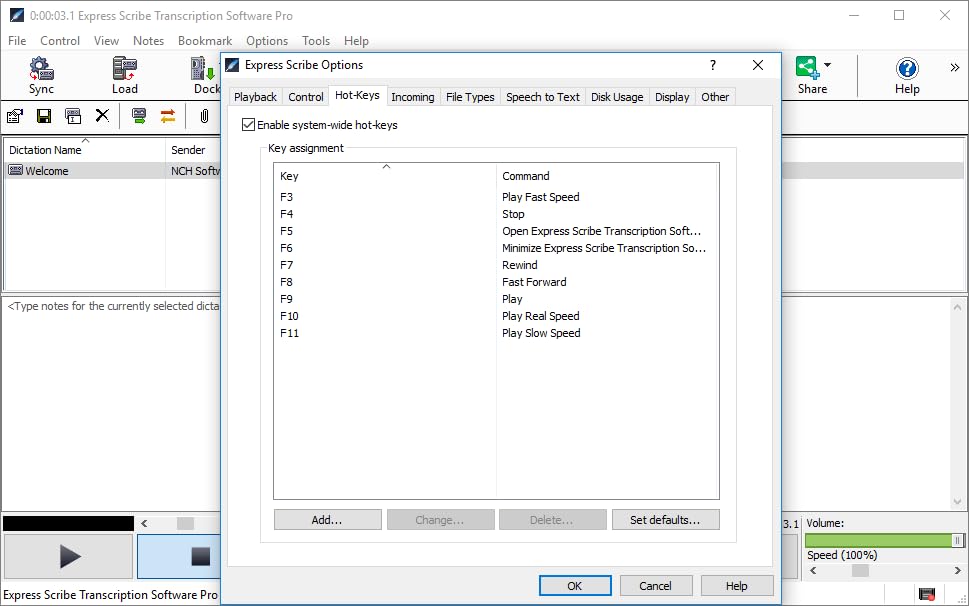Open the Speech to Text tab

(x=542, y=97)
